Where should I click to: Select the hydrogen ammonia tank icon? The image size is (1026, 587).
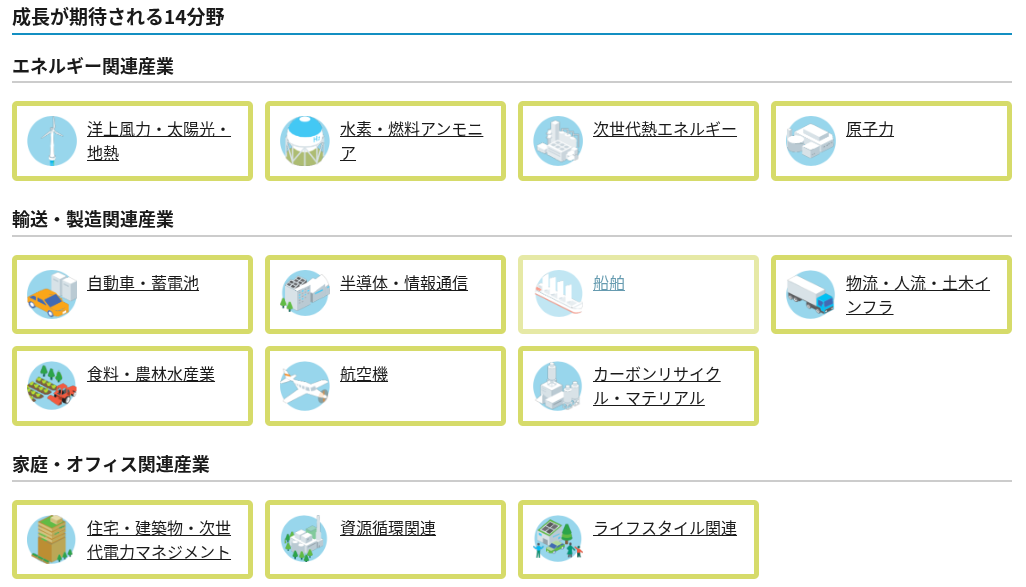coord(304,140)
